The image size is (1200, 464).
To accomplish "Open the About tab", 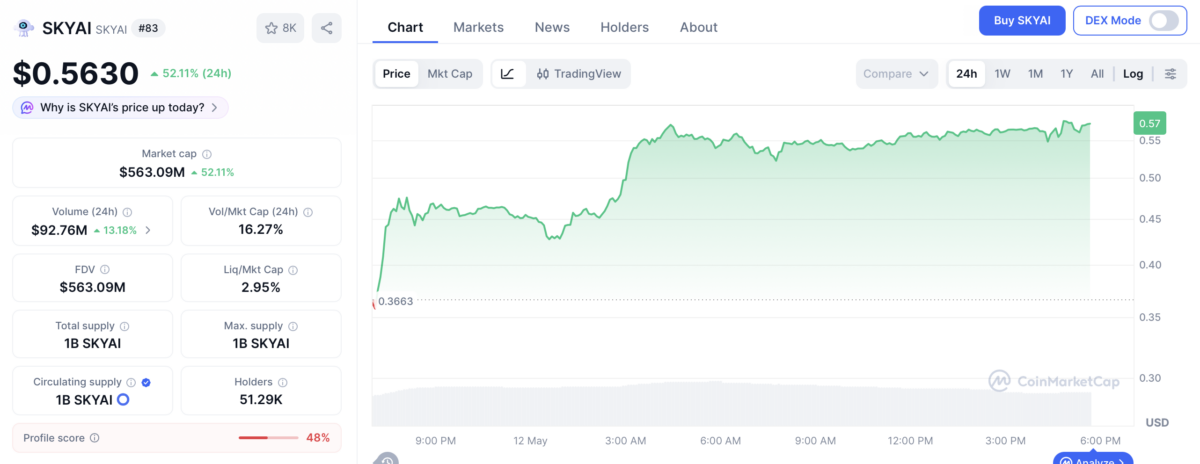I will click(698, 27).
